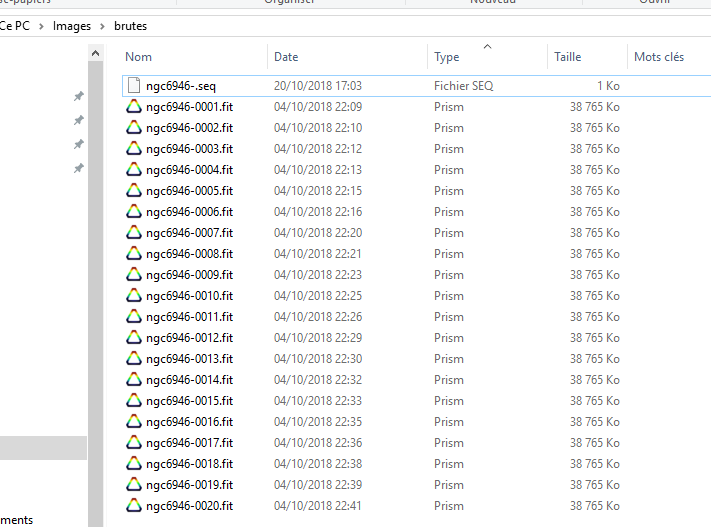711x527 pixels.
Task: Click the Prism icon of ngc6946-0009.fit
Action: click(x=134, y=274)
